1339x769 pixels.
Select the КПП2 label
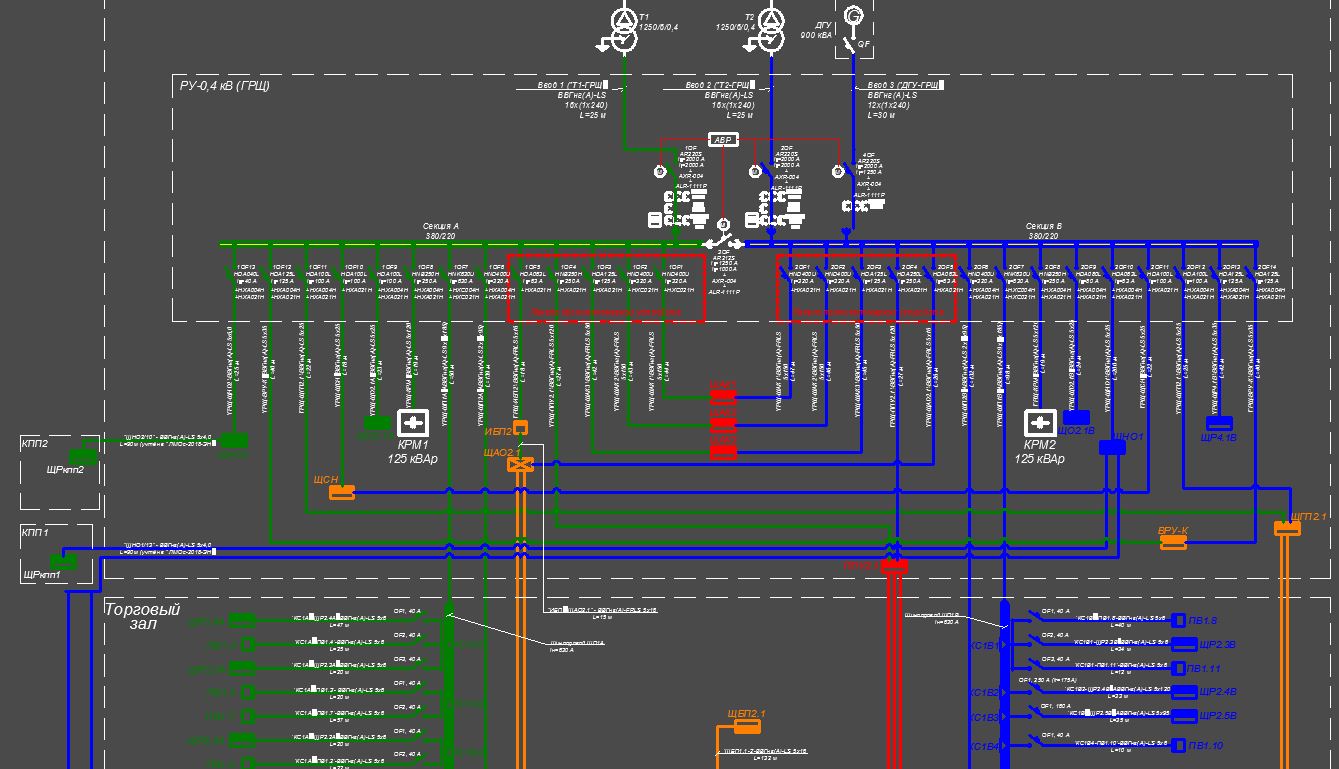click(x=35, y=442)
